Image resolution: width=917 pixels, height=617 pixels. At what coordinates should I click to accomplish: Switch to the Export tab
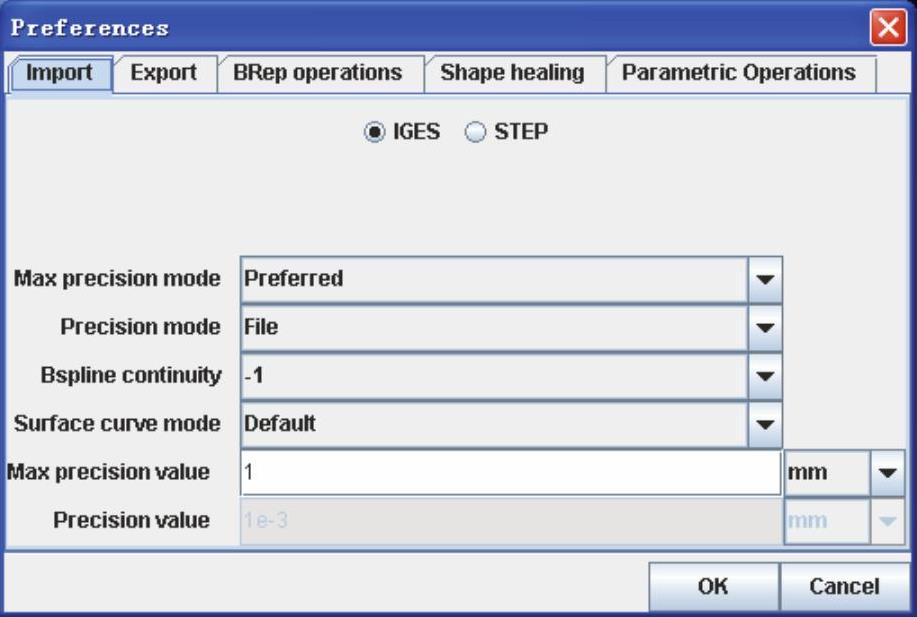click(163, 73)
